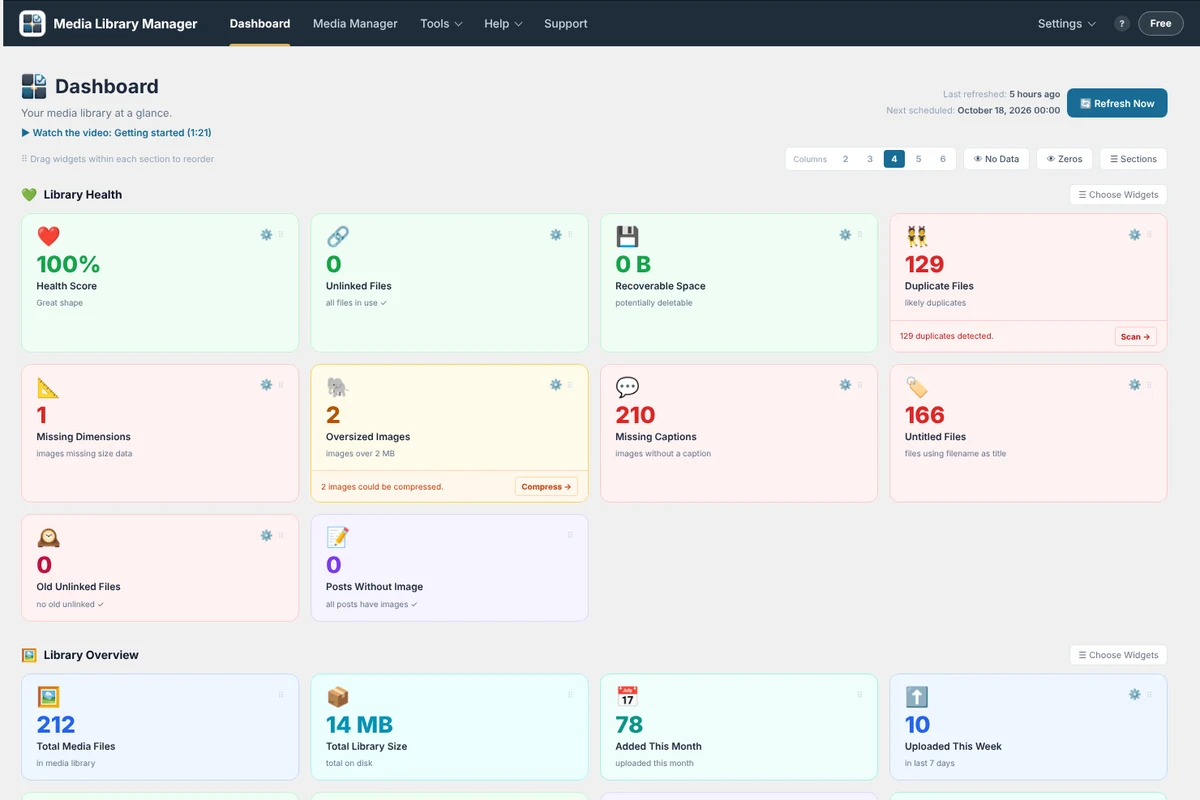Click the upload arrow icon on Uploaded This Week
Image resolution: width=1200 pixels, height=800 pixels.
click(x=917, y=696)
